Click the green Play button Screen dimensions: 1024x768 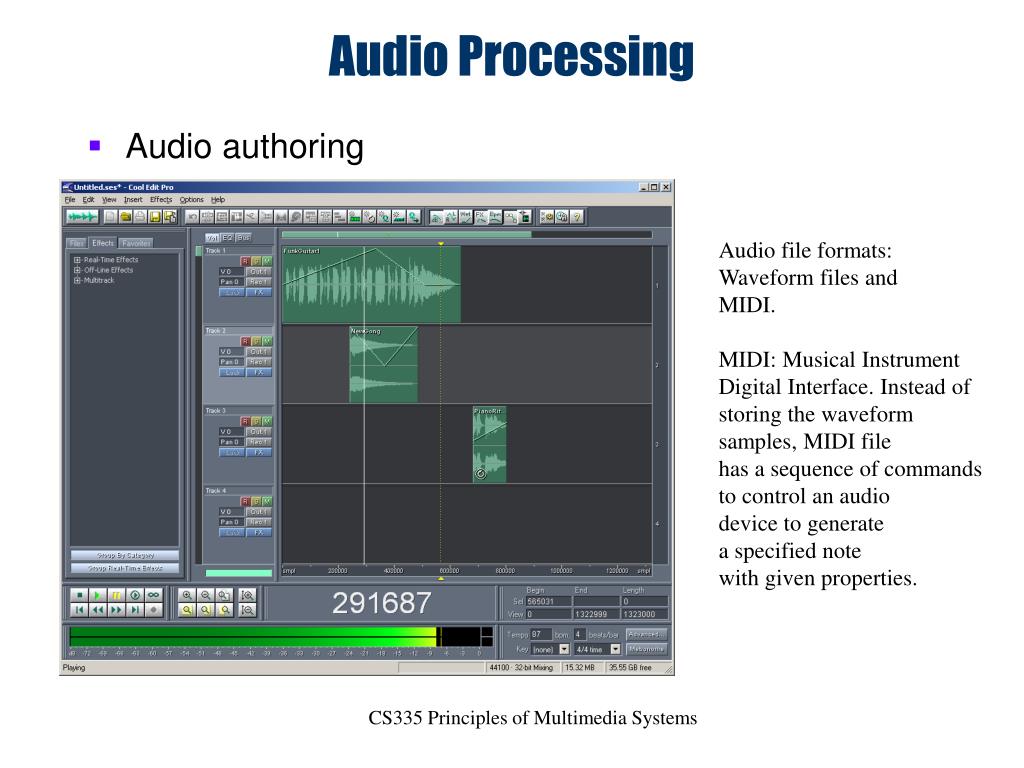[x=97, y=595]
